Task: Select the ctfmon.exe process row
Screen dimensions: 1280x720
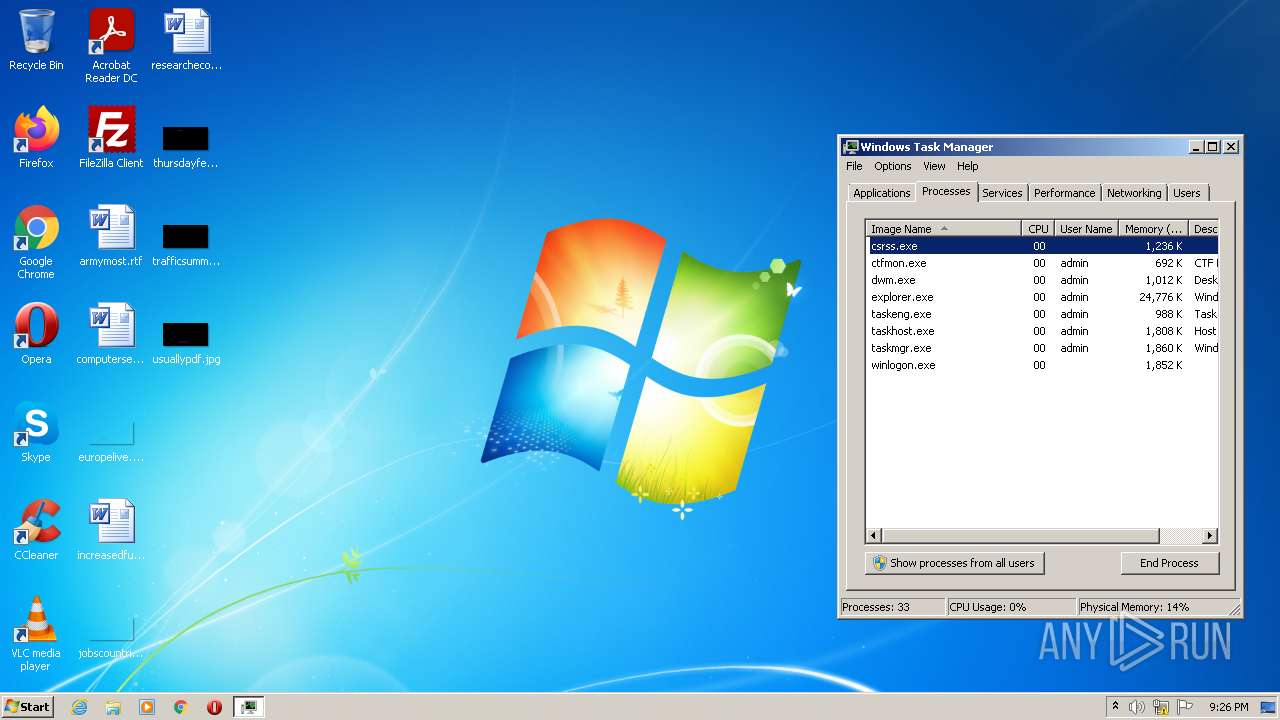Action: click(x=1042, y=263)
